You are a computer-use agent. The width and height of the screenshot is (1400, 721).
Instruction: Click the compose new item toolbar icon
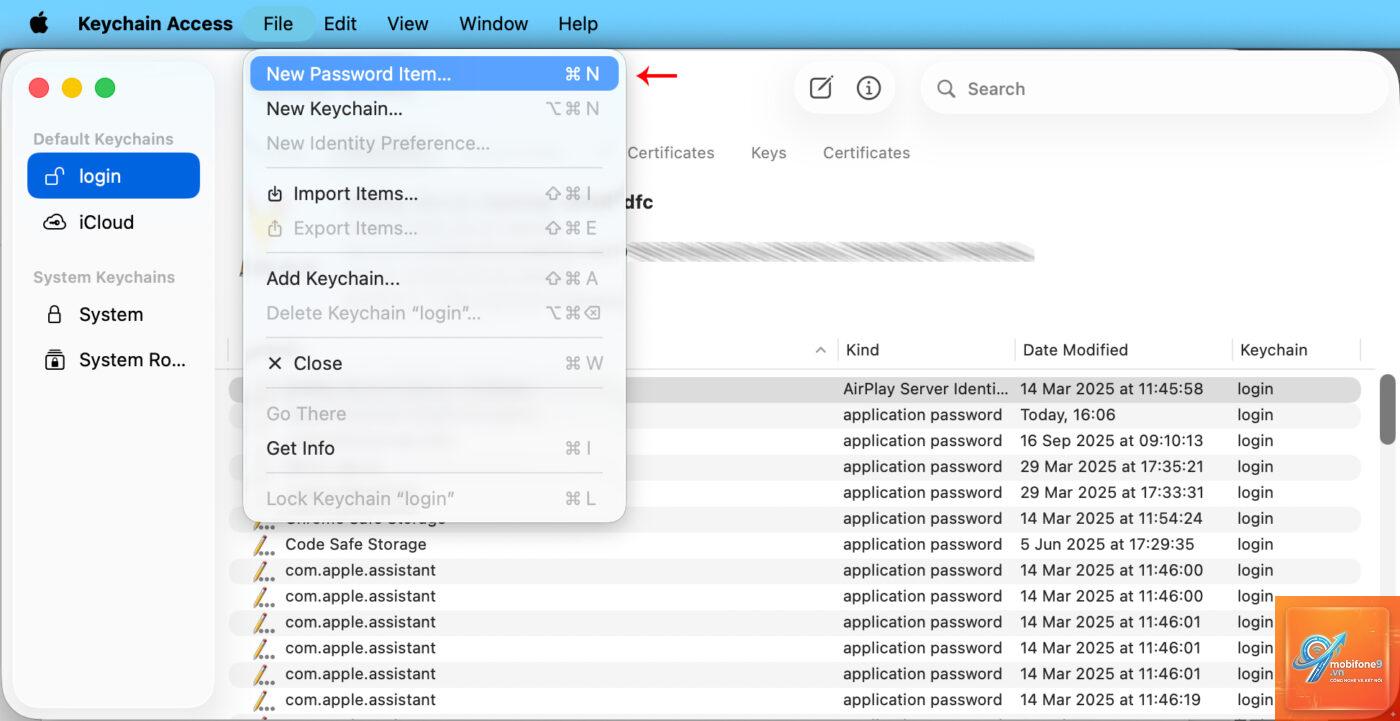pyautogui.click(x=821, y=88)
